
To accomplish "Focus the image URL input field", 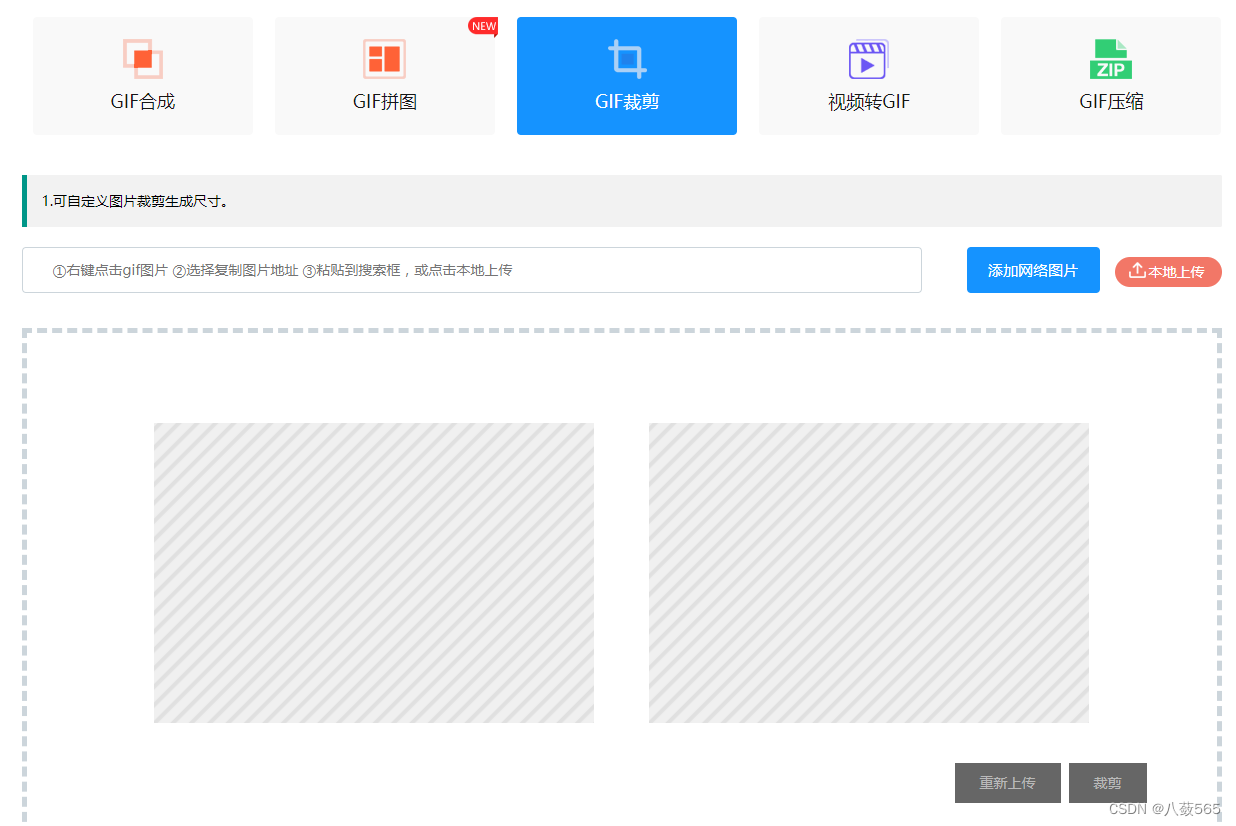I will pos(471,270).
